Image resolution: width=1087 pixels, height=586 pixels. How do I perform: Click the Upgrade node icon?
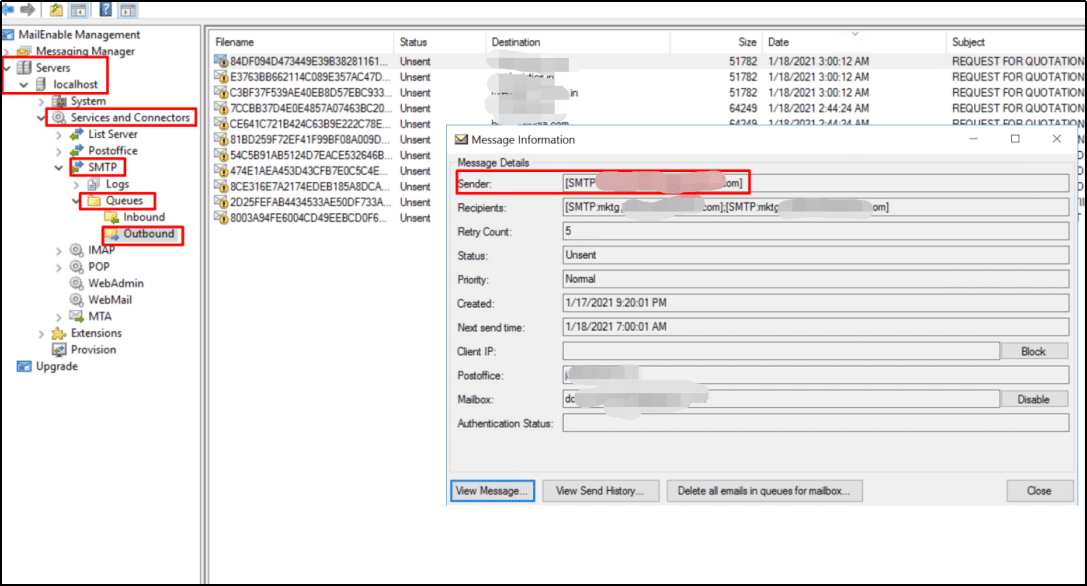24,367
